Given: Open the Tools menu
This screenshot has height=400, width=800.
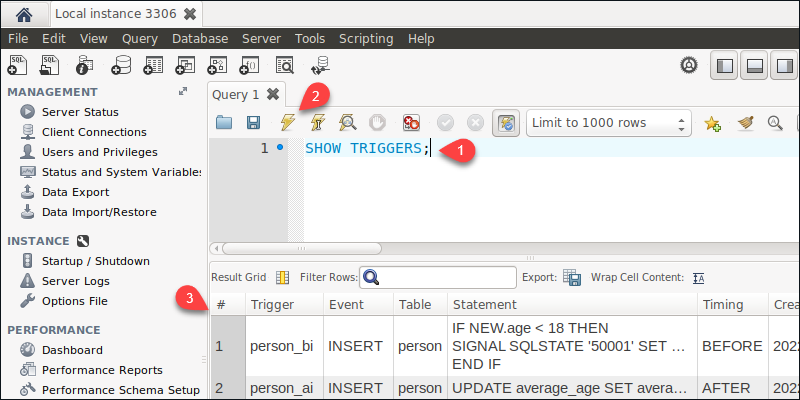Looking at the screenshot, I should pyautogui.click(x=310, y=39).
